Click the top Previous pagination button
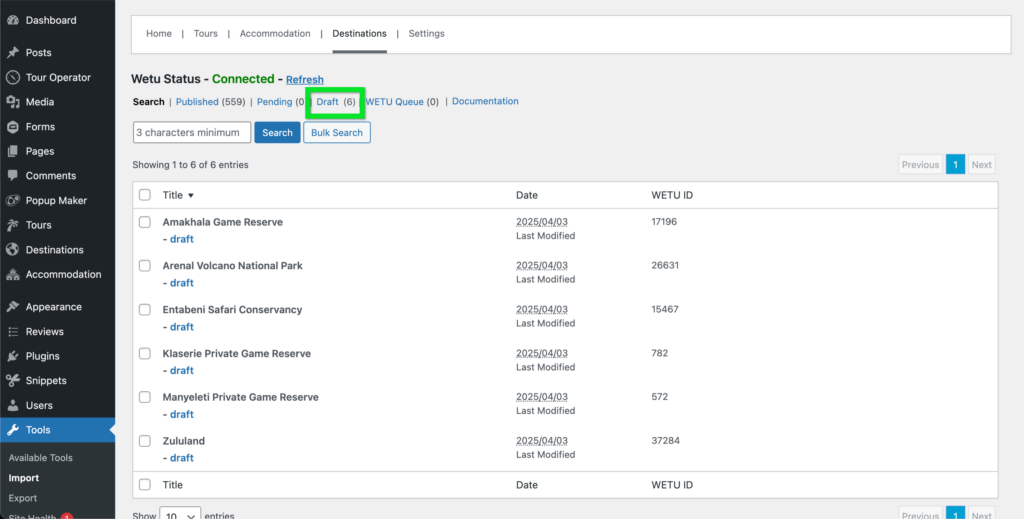 point(920,165)
